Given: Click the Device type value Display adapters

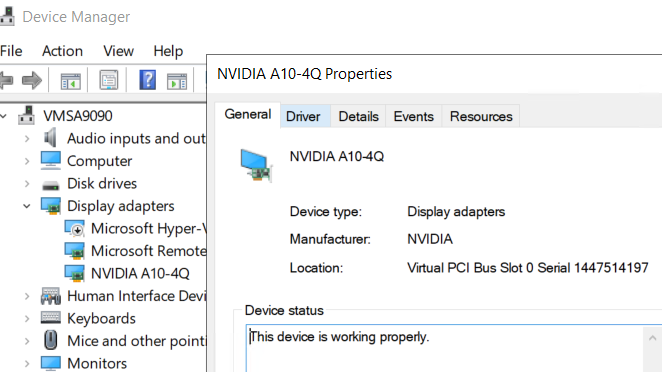Looking at the screenshot, I should (456, 212).
